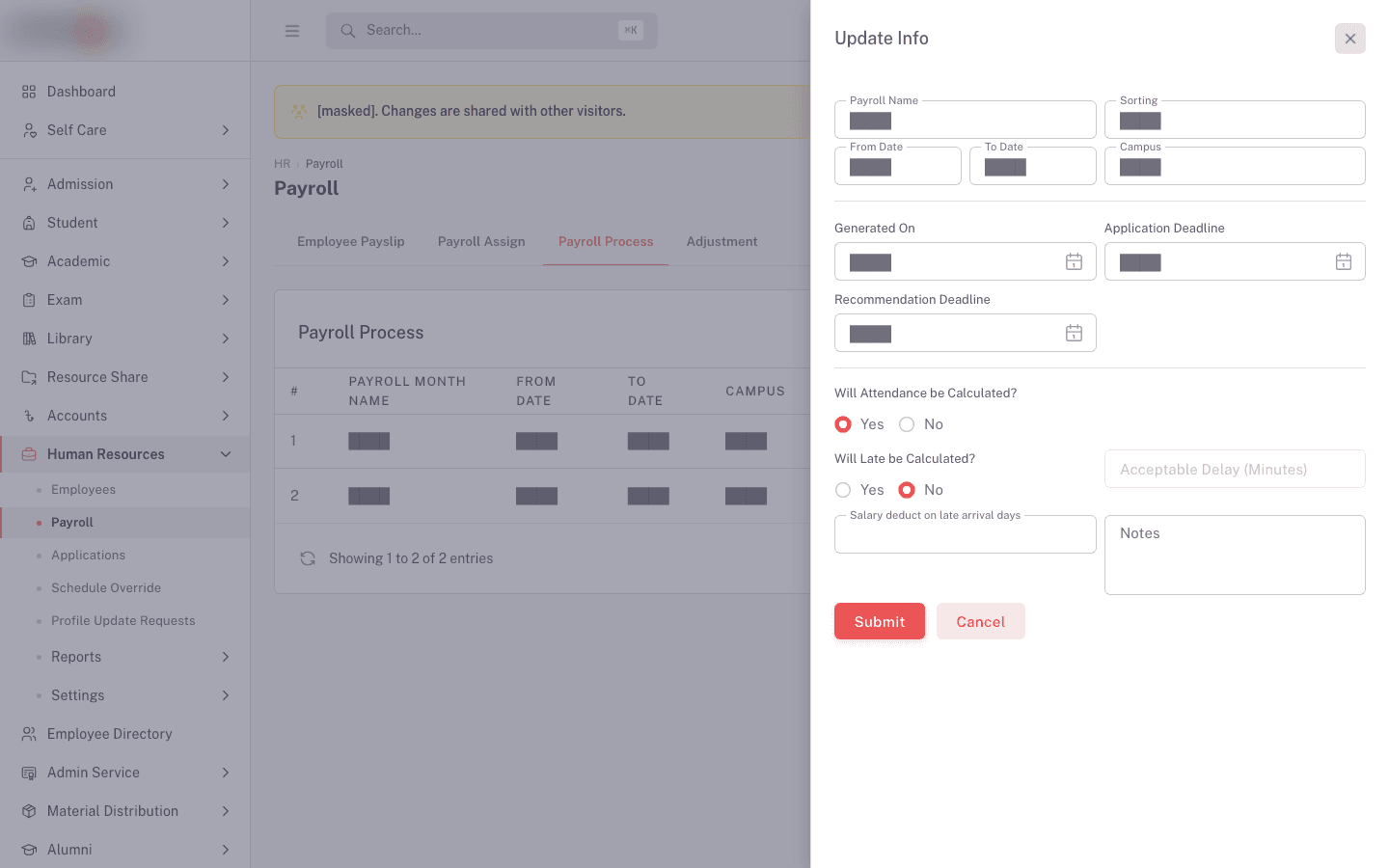
Task: Click the Self Care user icon
Action: [x=29, y=130]
